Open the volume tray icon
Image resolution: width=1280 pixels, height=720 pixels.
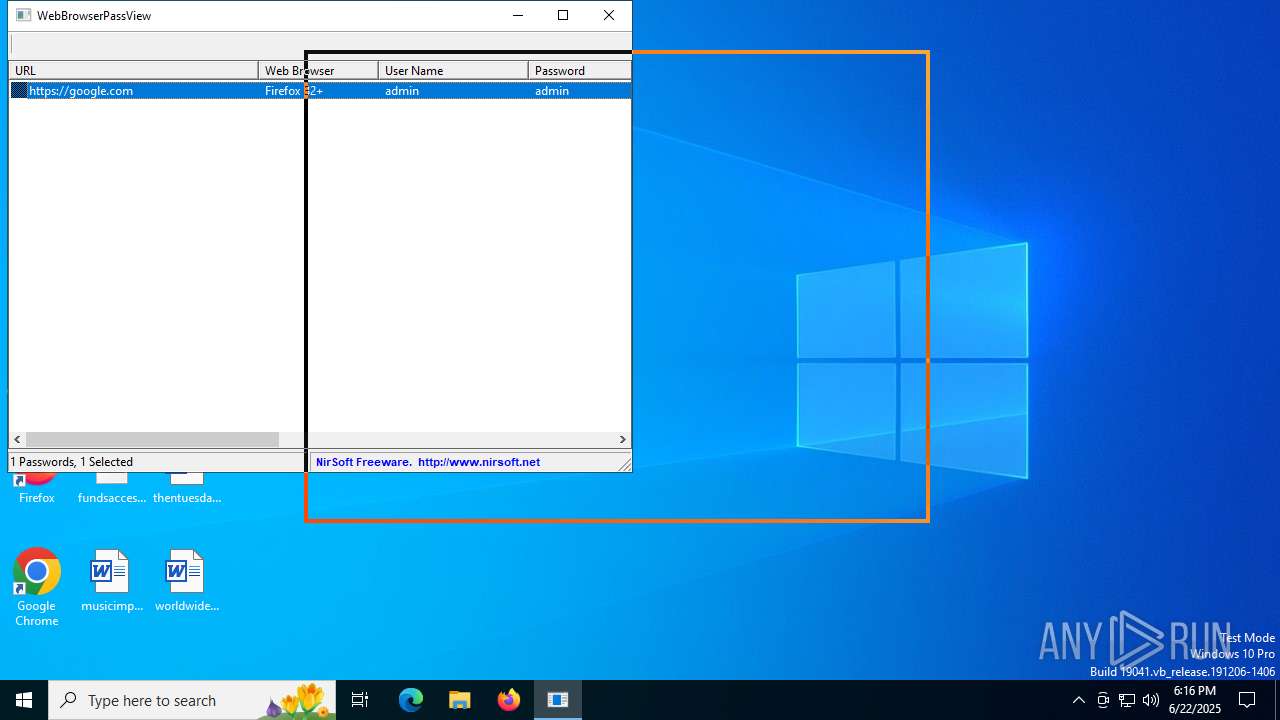pyautogui.click(x=1151, y=700)
